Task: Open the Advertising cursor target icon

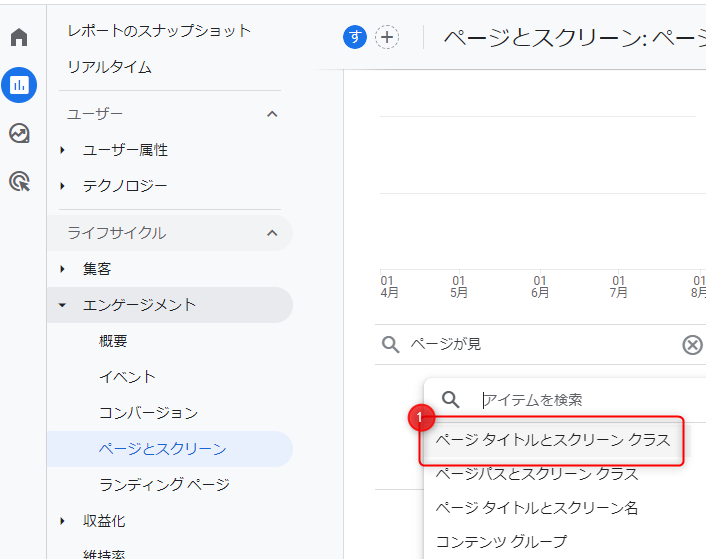Action: 19,181
